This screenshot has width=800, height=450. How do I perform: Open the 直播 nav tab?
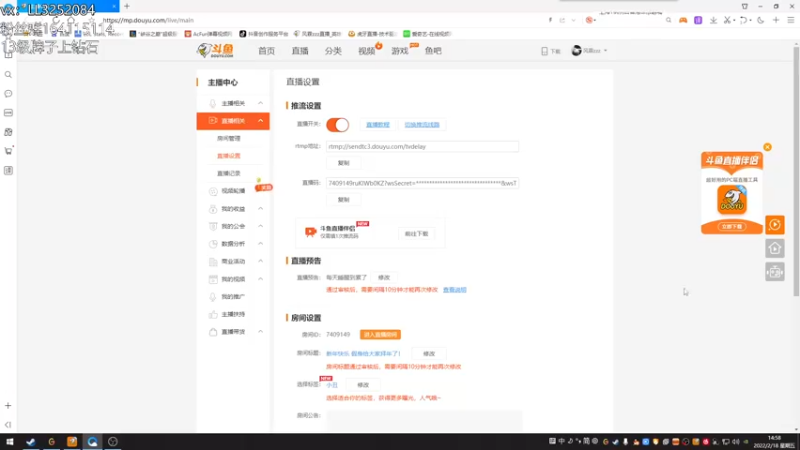coord(300,51)
